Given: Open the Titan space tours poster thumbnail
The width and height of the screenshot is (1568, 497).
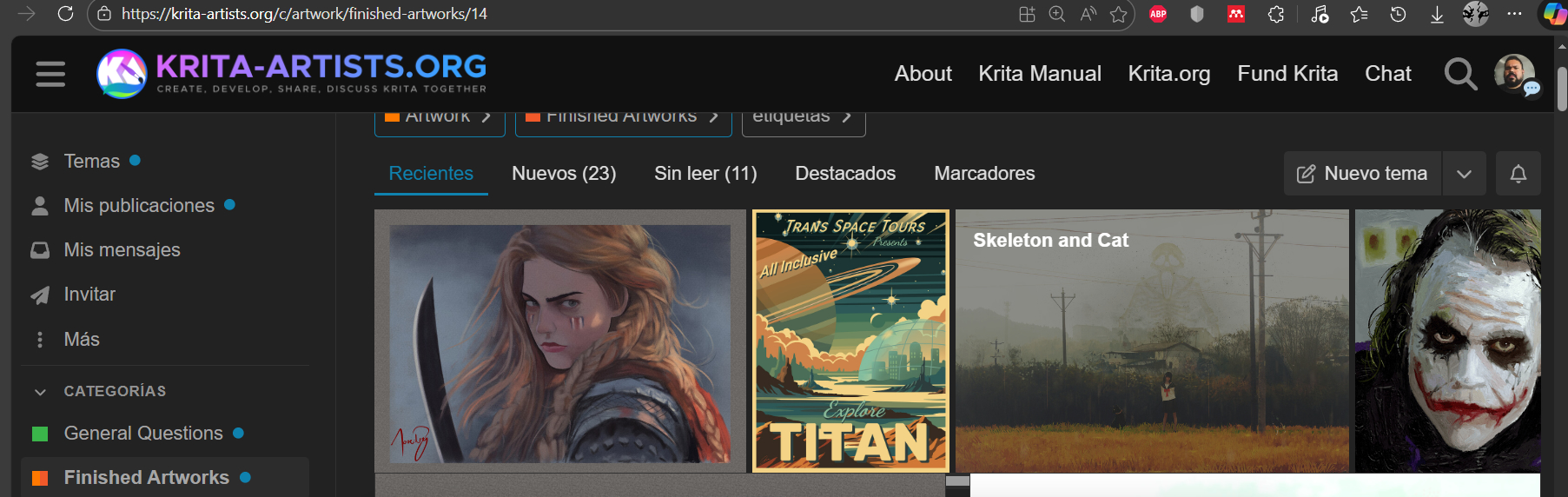Looking at the screenshot, I should [x=850, y=341].
